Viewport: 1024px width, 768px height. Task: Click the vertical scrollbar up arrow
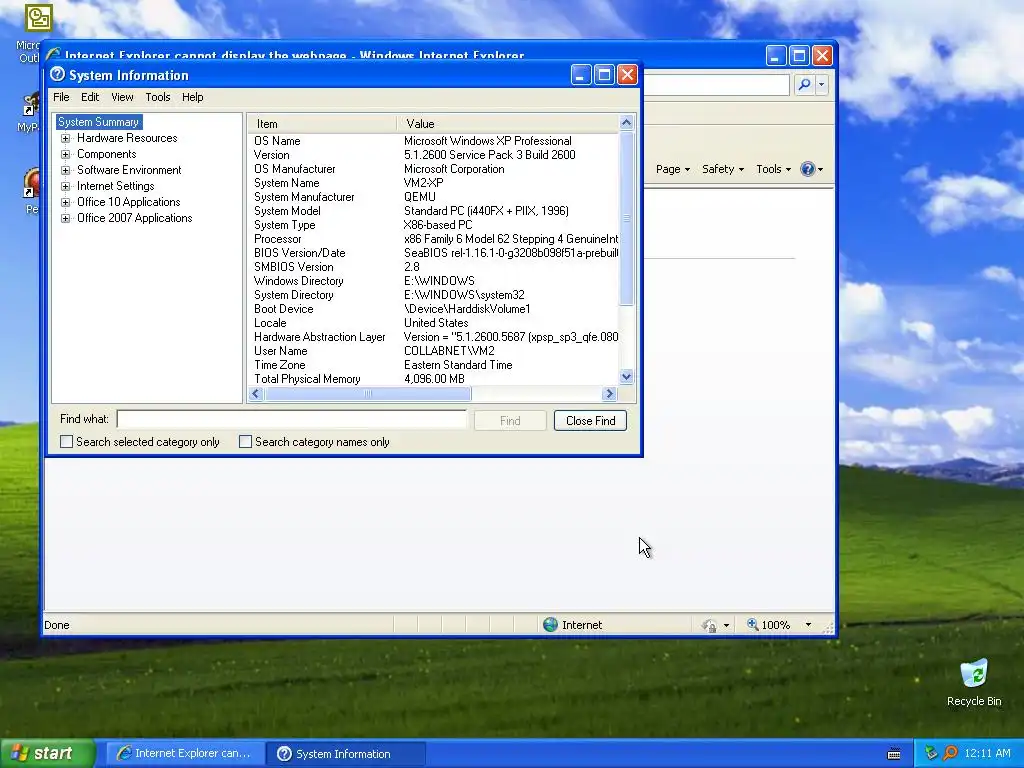click(626, 123)
